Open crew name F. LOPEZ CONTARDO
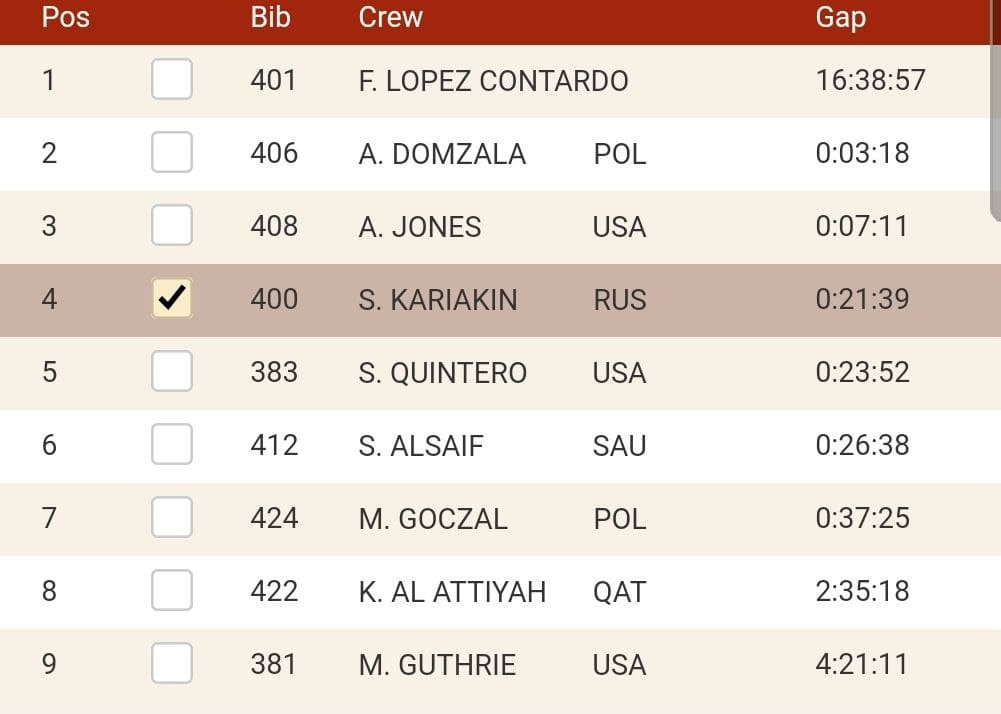Viewport: 1001px width, 714px height. (493, 80)
